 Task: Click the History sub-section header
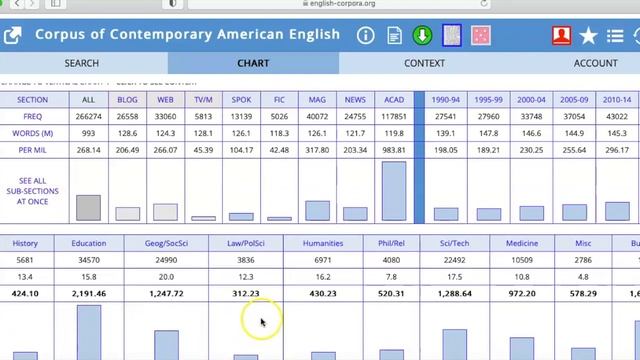[25, 243]
